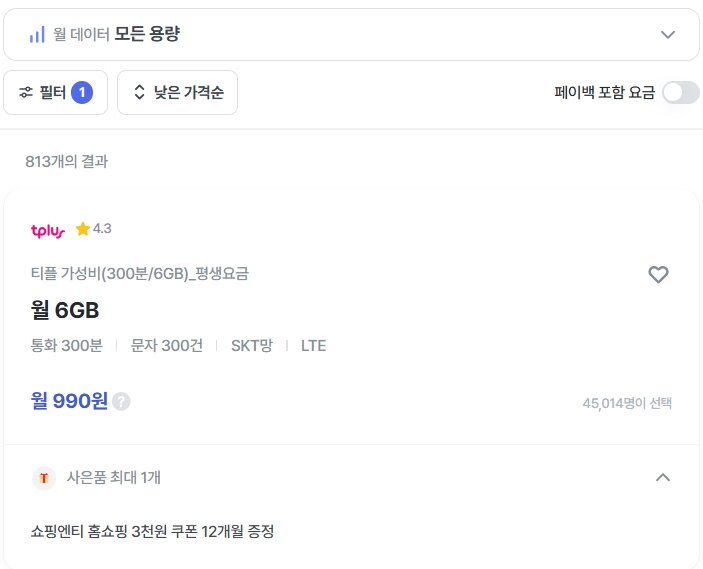The width and height of the screenshot is (703, 569).
Task: Click the filter sliders icon
Action: click(x=26, y=92)
